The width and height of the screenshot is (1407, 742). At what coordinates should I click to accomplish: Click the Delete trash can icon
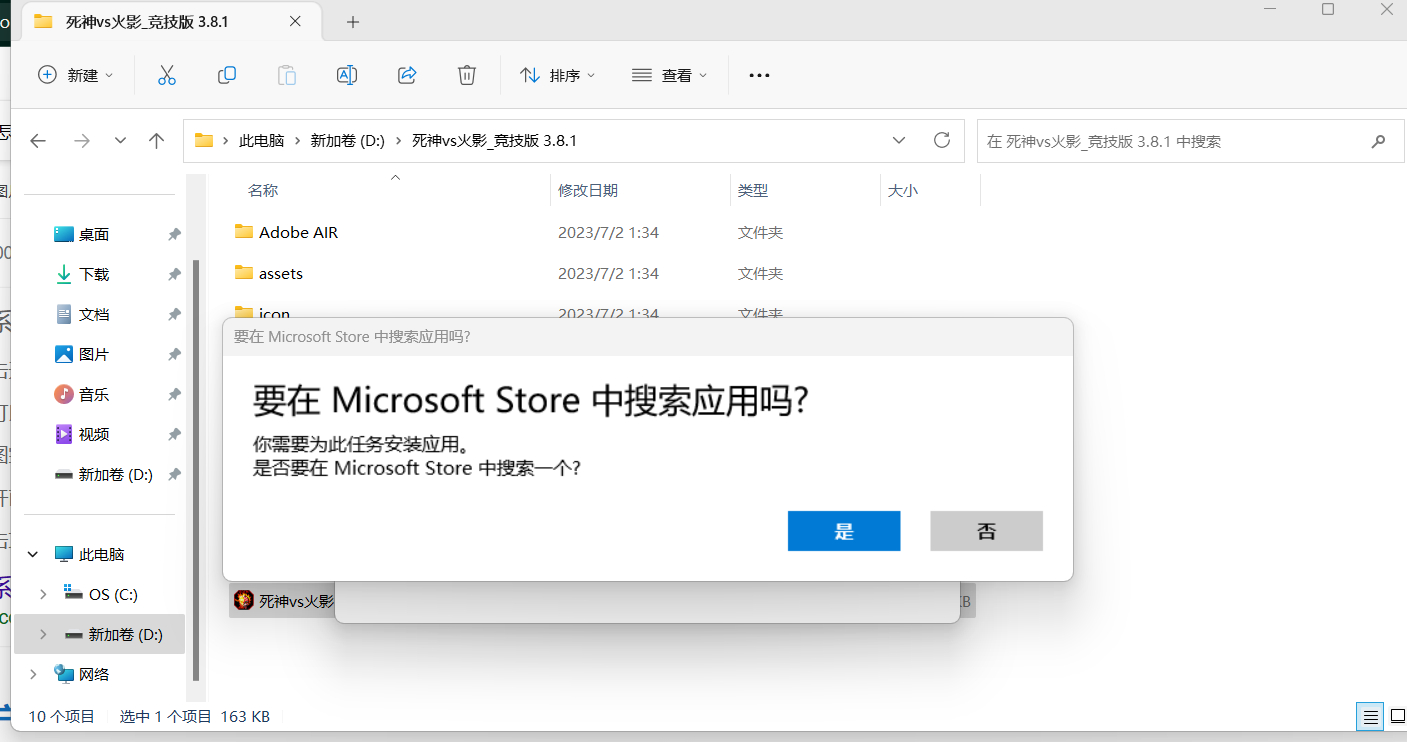[466, 75]
